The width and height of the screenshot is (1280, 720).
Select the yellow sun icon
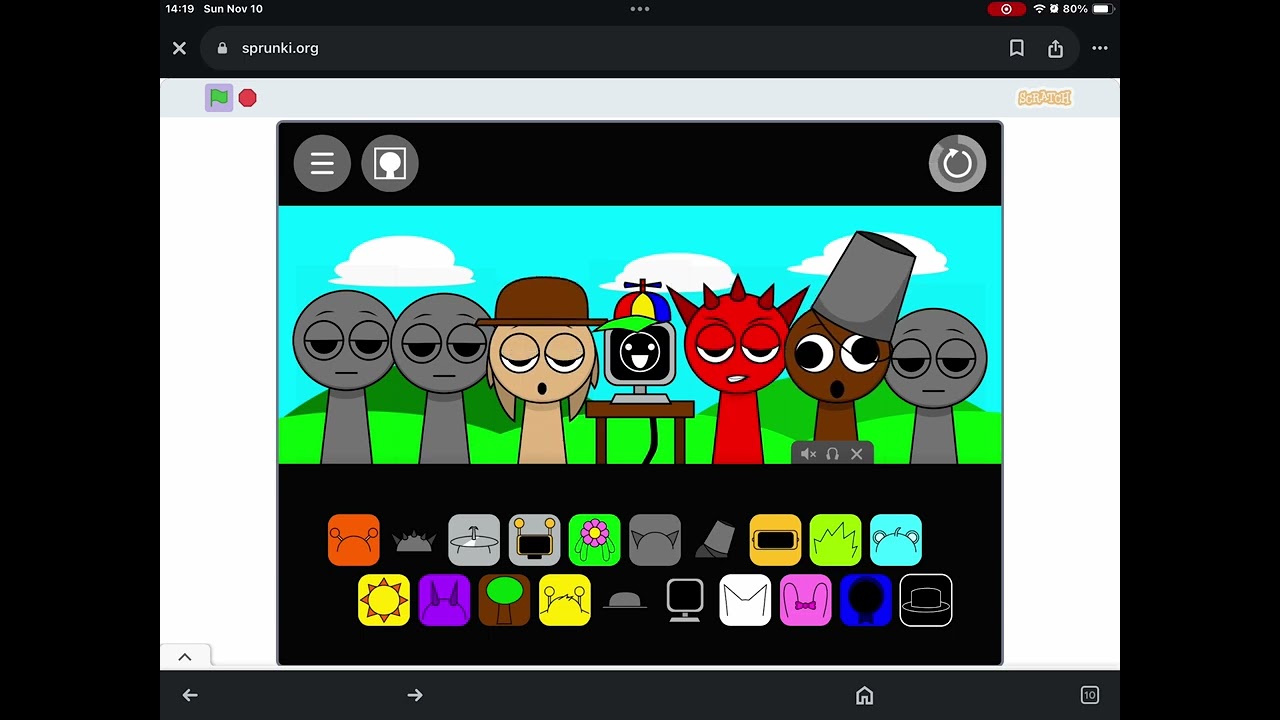pyautogui.click(x=384, y=600)
